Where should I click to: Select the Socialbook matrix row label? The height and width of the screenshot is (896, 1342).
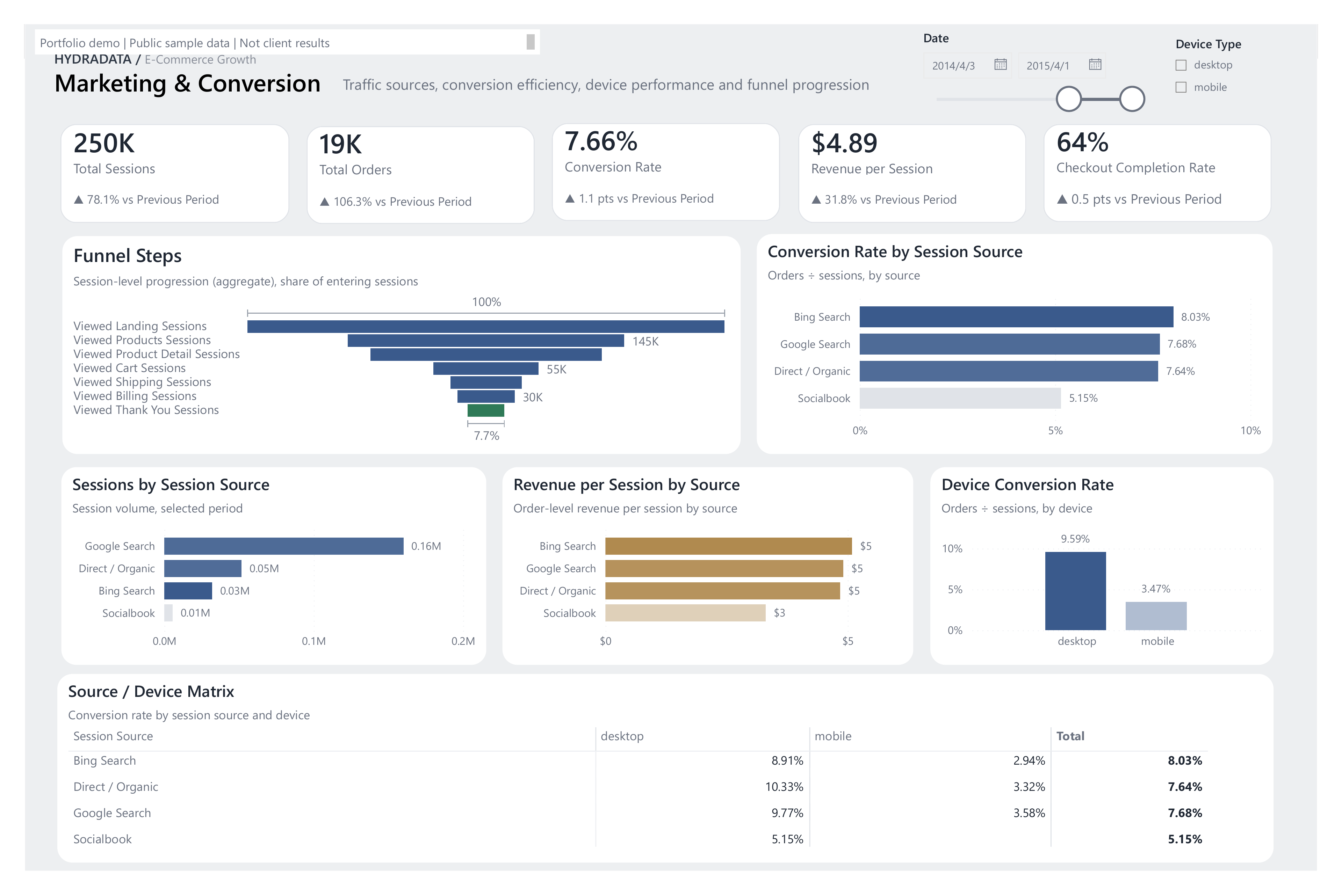(x=102, y=839)
